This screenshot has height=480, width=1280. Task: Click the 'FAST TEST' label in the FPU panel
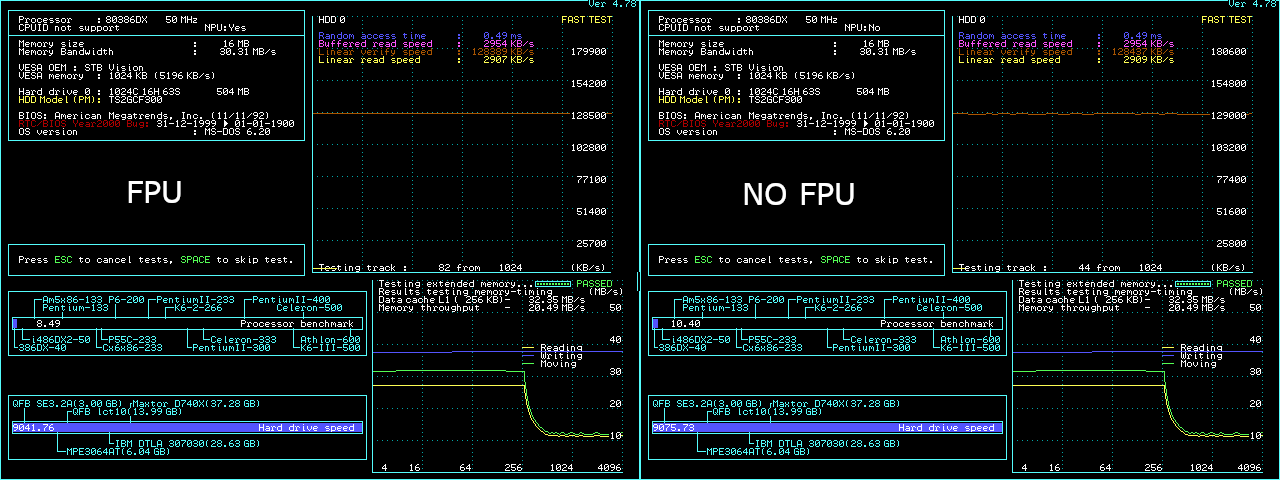(x=586, y=20)
